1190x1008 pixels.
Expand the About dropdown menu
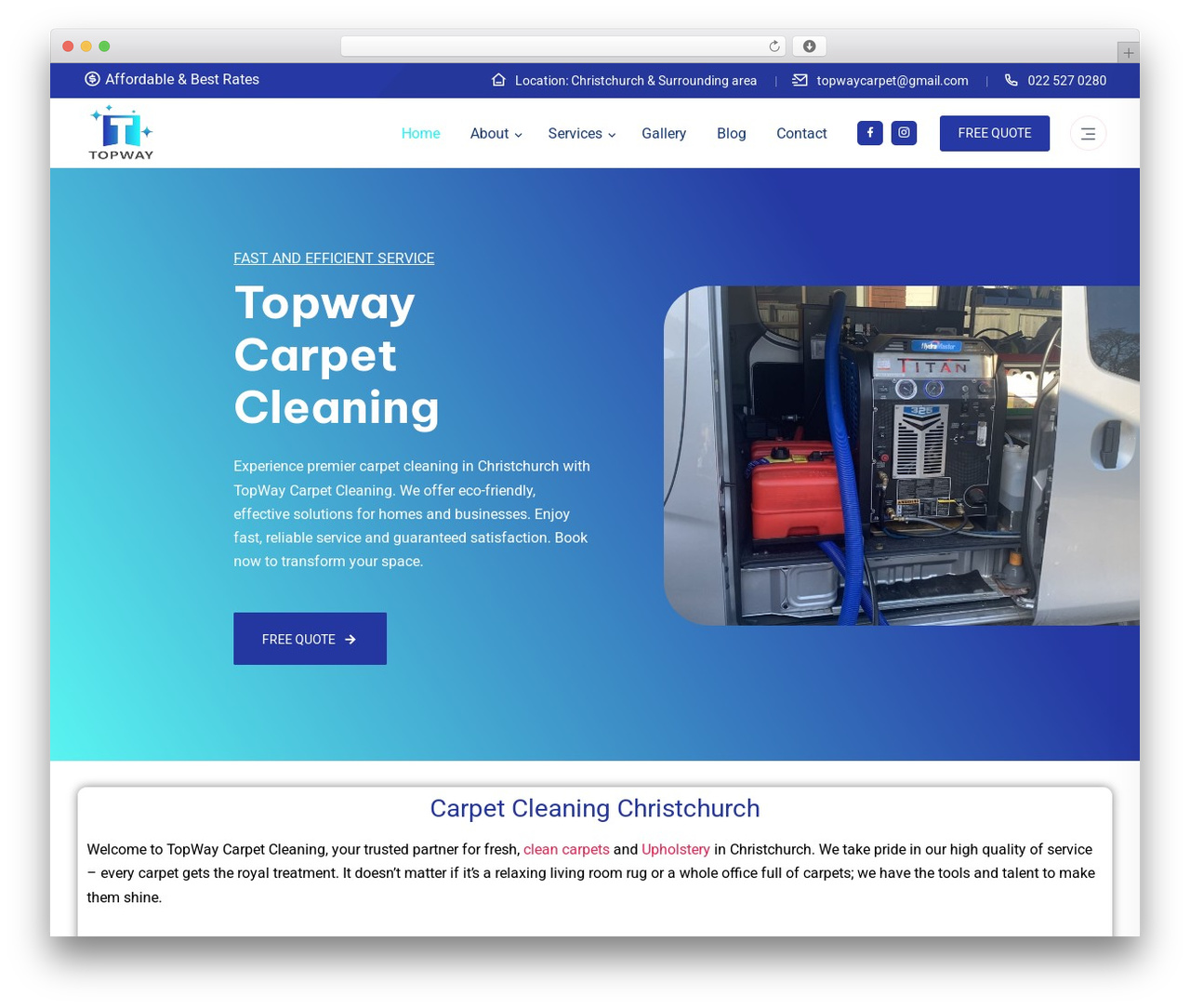click(x=496, y=134)
